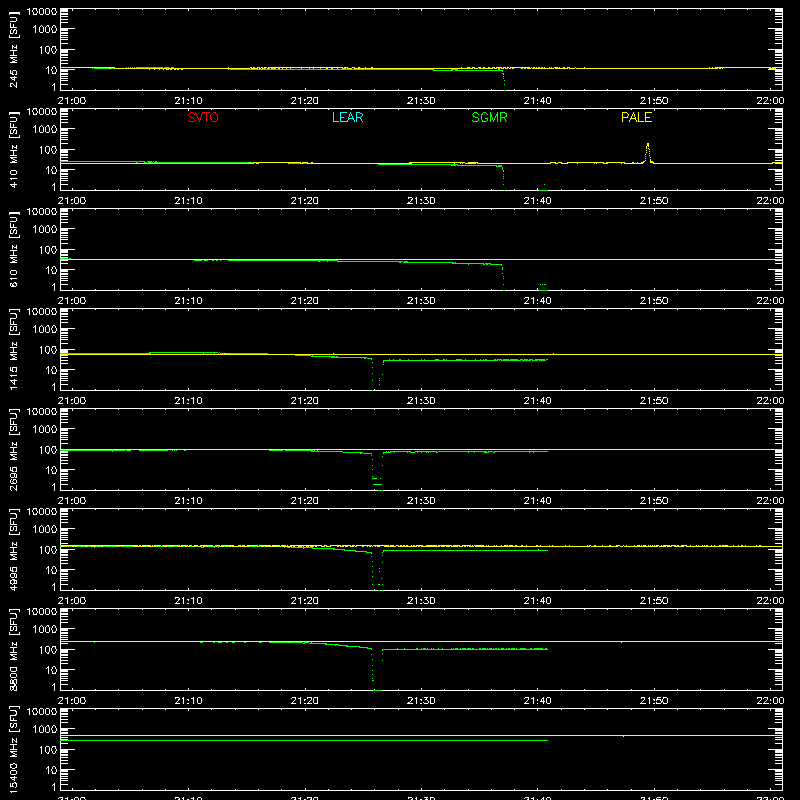Click the yellow PALE station legend label
Image resolution: width=800 pixels, height=800 pixels.
[x=636, y=117]
